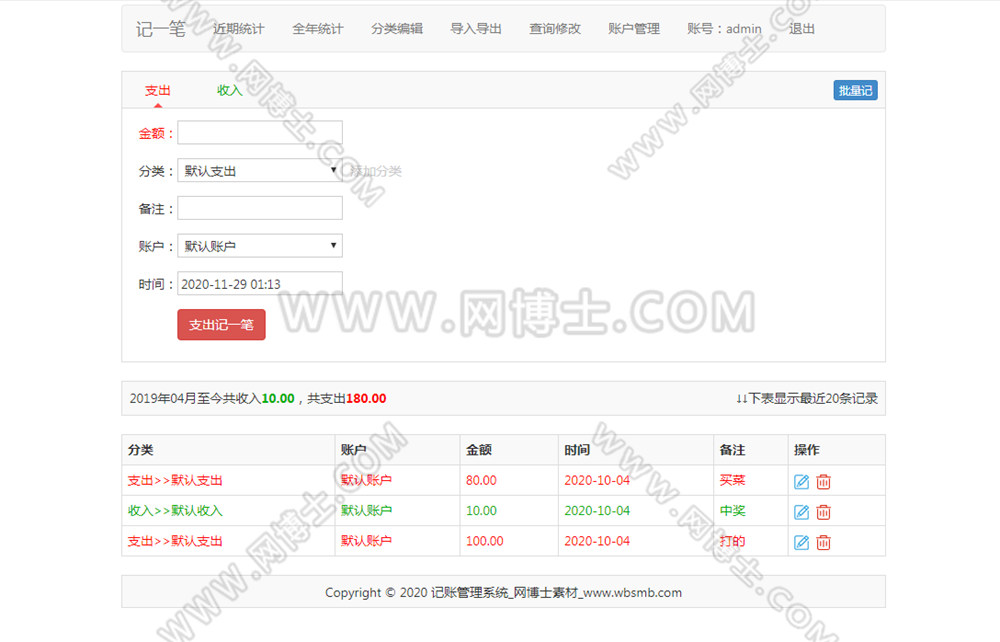Image resolution: width=1000 pixels, height=642 pixels.
Task: Open the 导入导出 menu item
Action: (476, 29)
